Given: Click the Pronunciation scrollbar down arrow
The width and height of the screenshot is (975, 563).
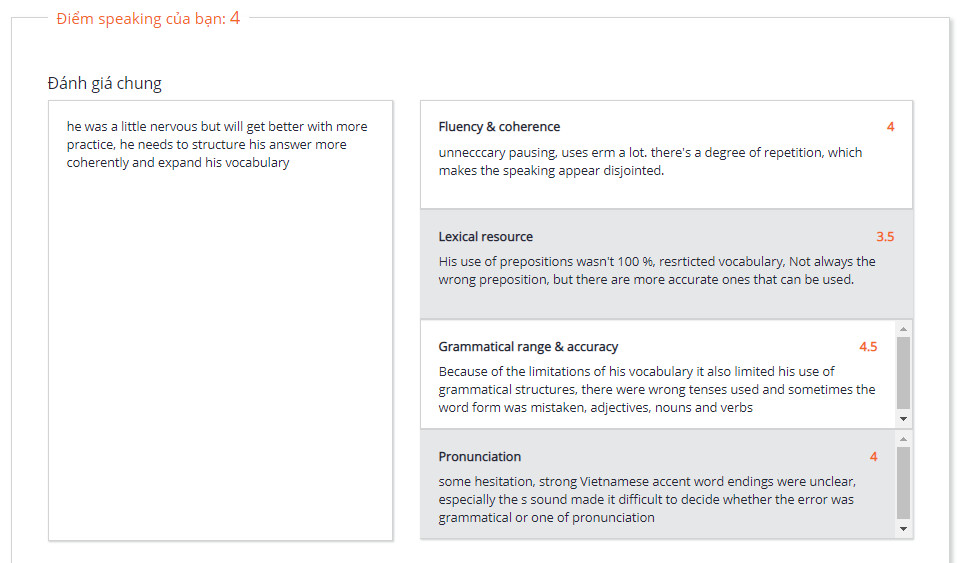Looking at the screenshot, I should [903, 528].
